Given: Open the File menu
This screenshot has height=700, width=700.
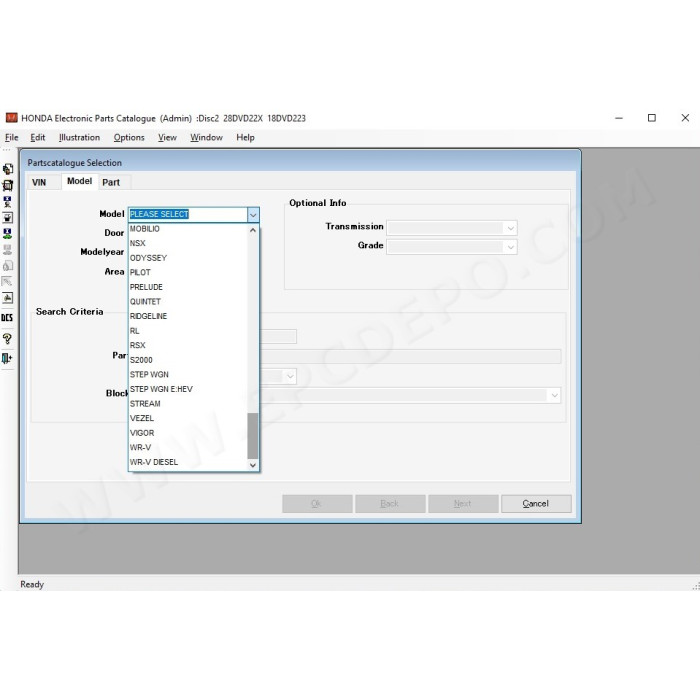Looking at the screenshot, I should click(x=12, y=138).
